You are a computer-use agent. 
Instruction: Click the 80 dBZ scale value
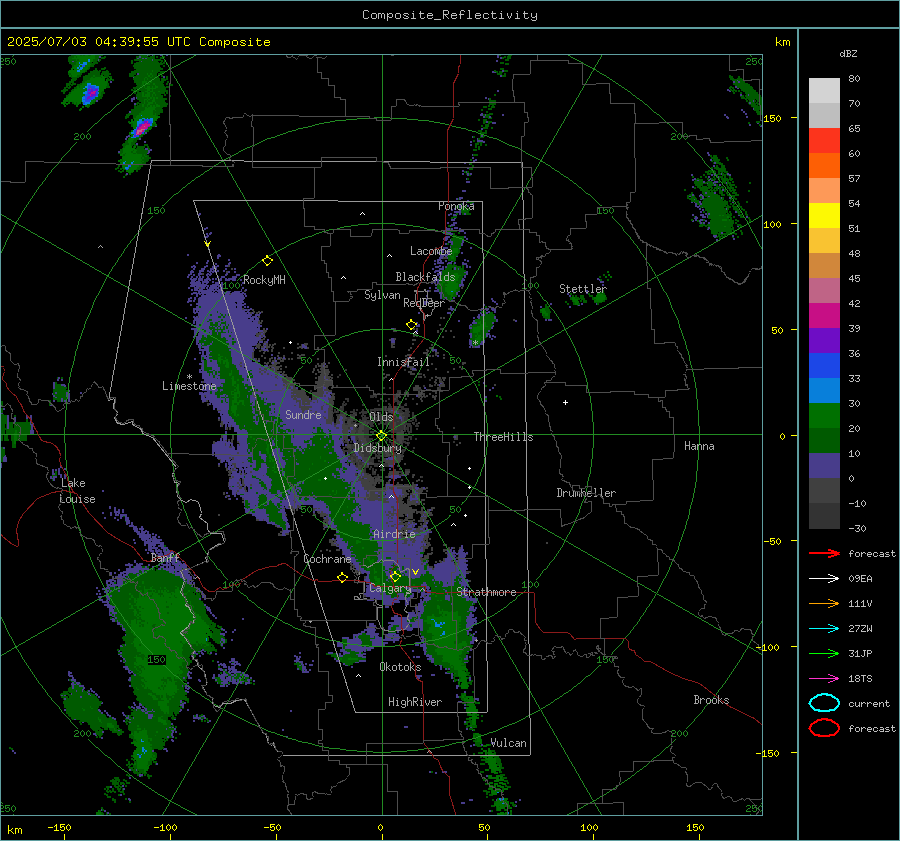[x=854, y=78]
